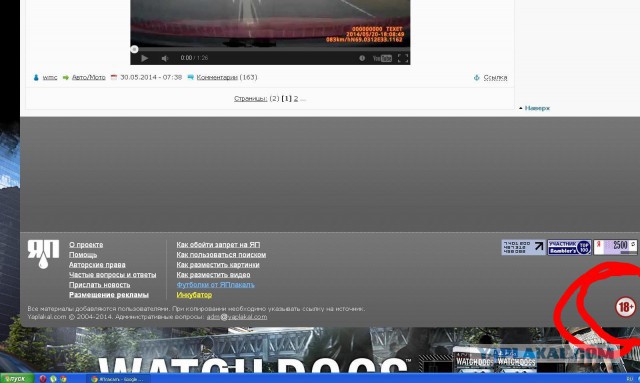
Task: Click the admin email address link
Action: pyautogui.click(x=237, y=317)
